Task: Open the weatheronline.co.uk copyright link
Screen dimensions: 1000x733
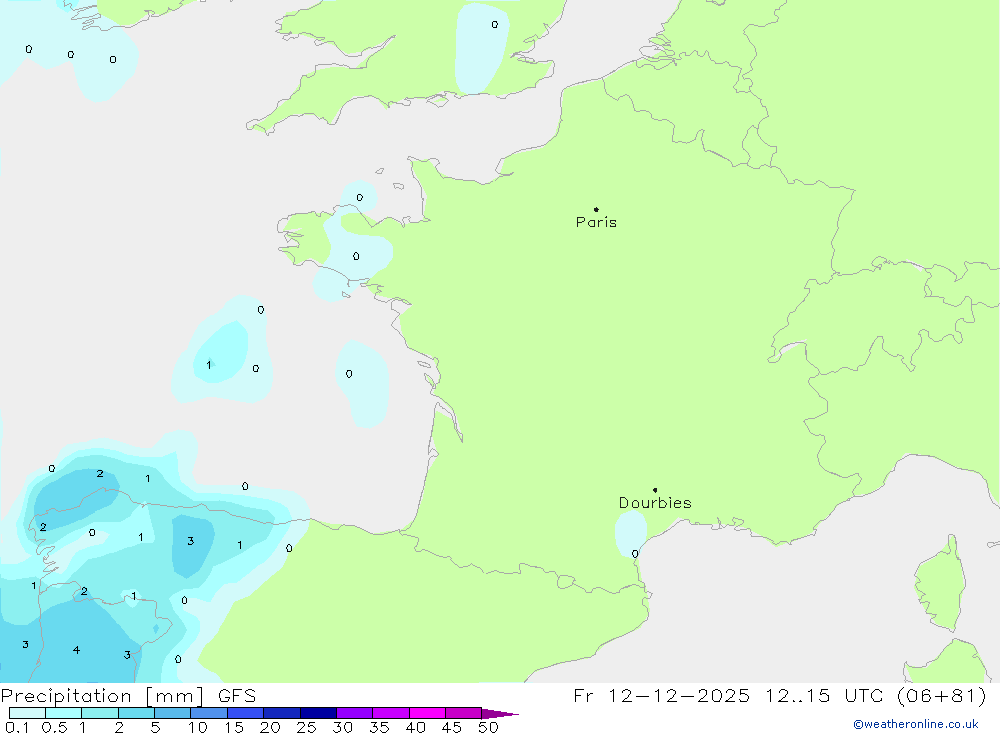Action: (x=916, y=724)
